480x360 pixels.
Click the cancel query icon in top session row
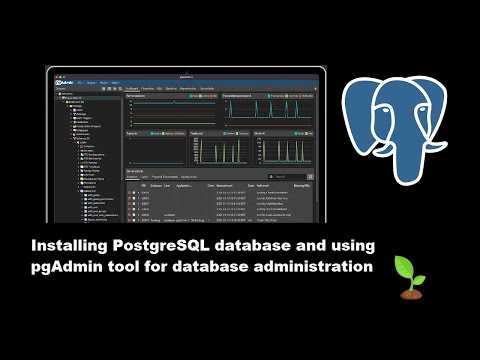[134, 193]
